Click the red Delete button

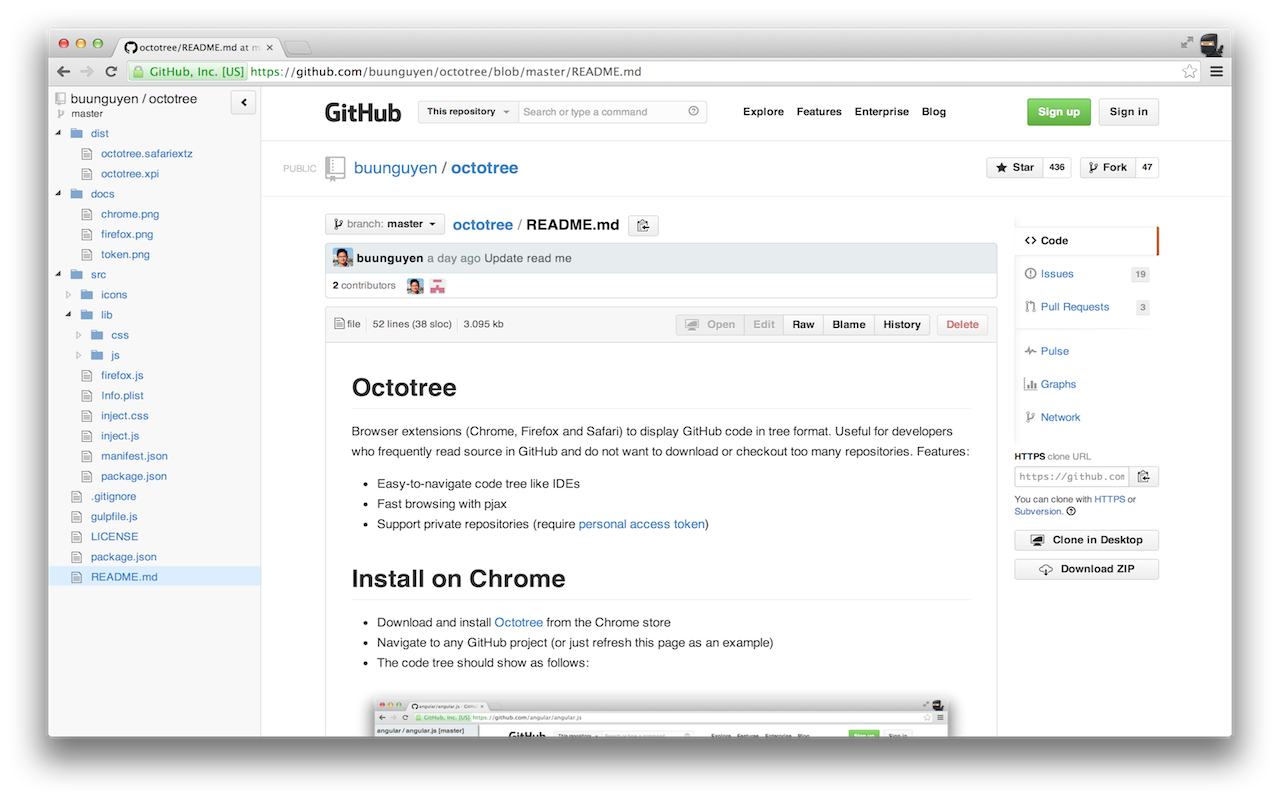[962, 325]
